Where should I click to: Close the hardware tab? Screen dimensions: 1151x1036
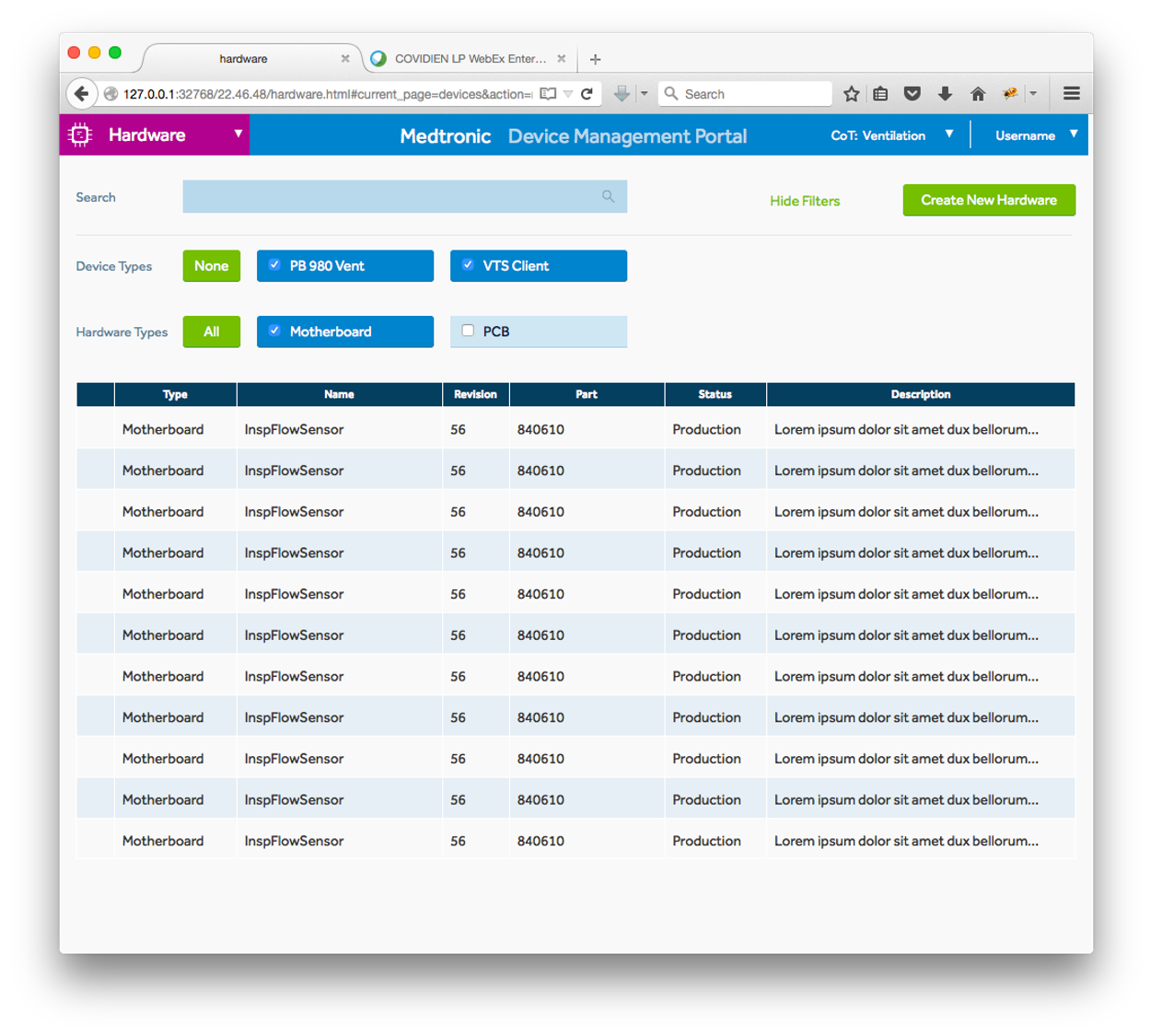pyautogui.click(x=345, y=58)
